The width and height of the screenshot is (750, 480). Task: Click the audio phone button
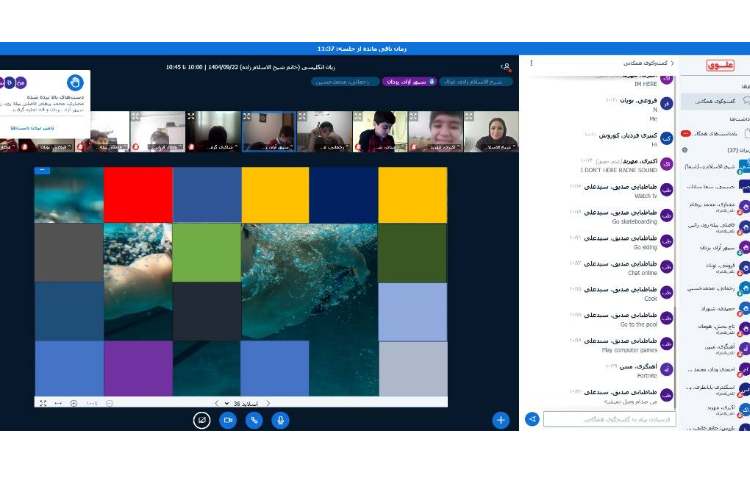(x=254, y=420)
